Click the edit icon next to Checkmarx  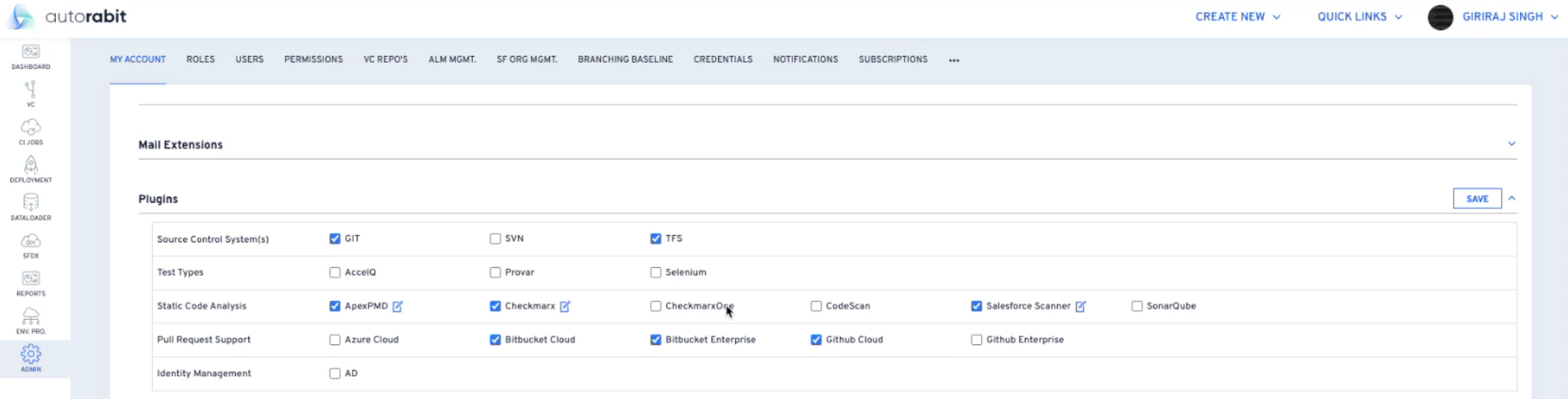(x=565, y=306)
